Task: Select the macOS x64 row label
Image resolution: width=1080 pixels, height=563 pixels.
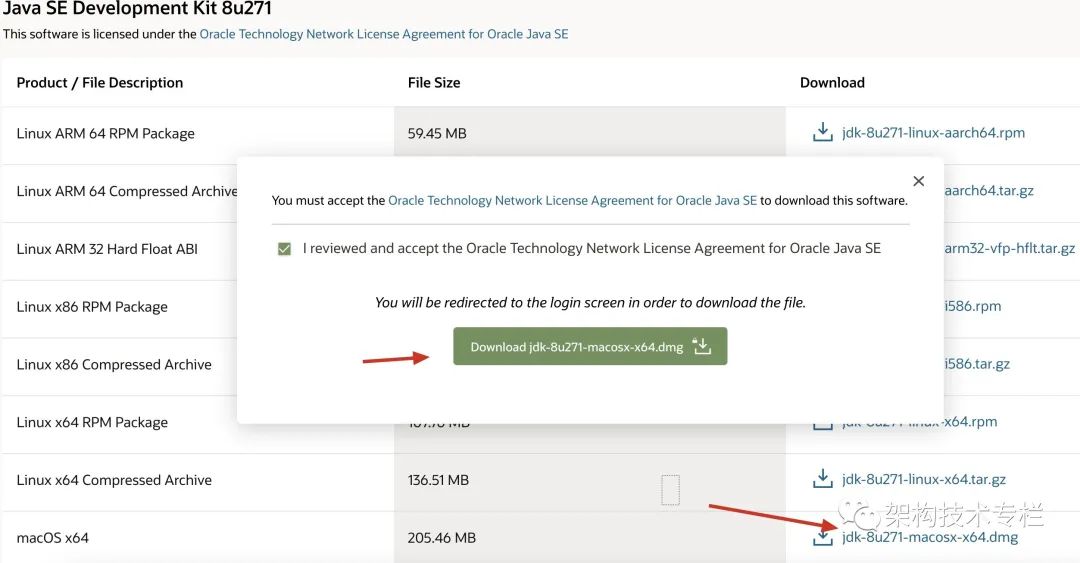Action: (x=52, y=538)
